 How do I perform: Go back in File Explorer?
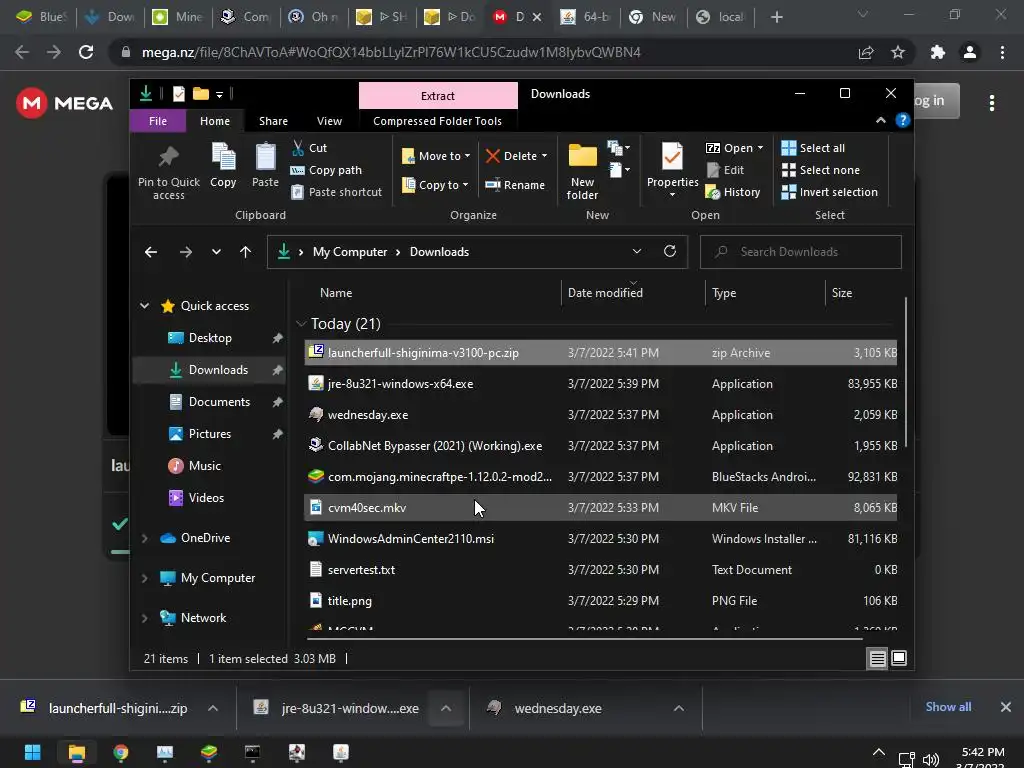(151, 252)
